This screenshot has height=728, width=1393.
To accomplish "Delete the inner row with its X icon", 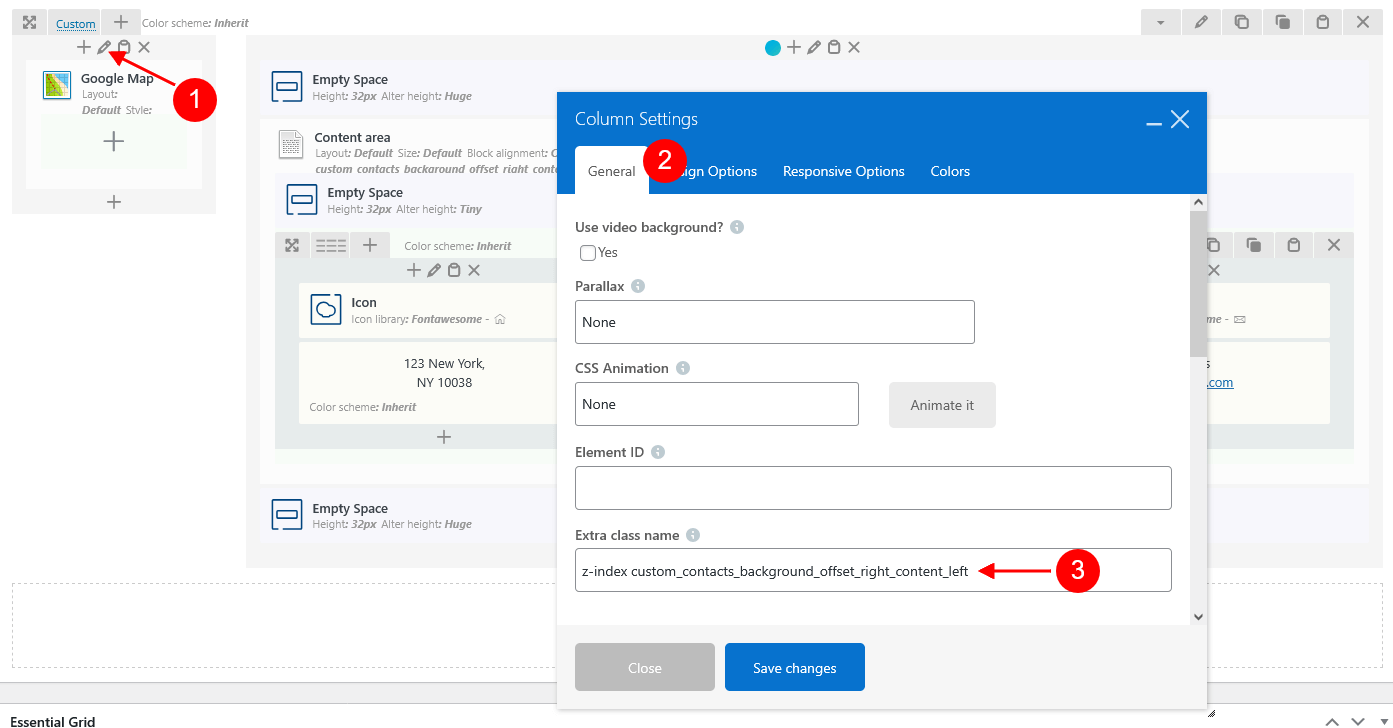I will (1333, 245).
